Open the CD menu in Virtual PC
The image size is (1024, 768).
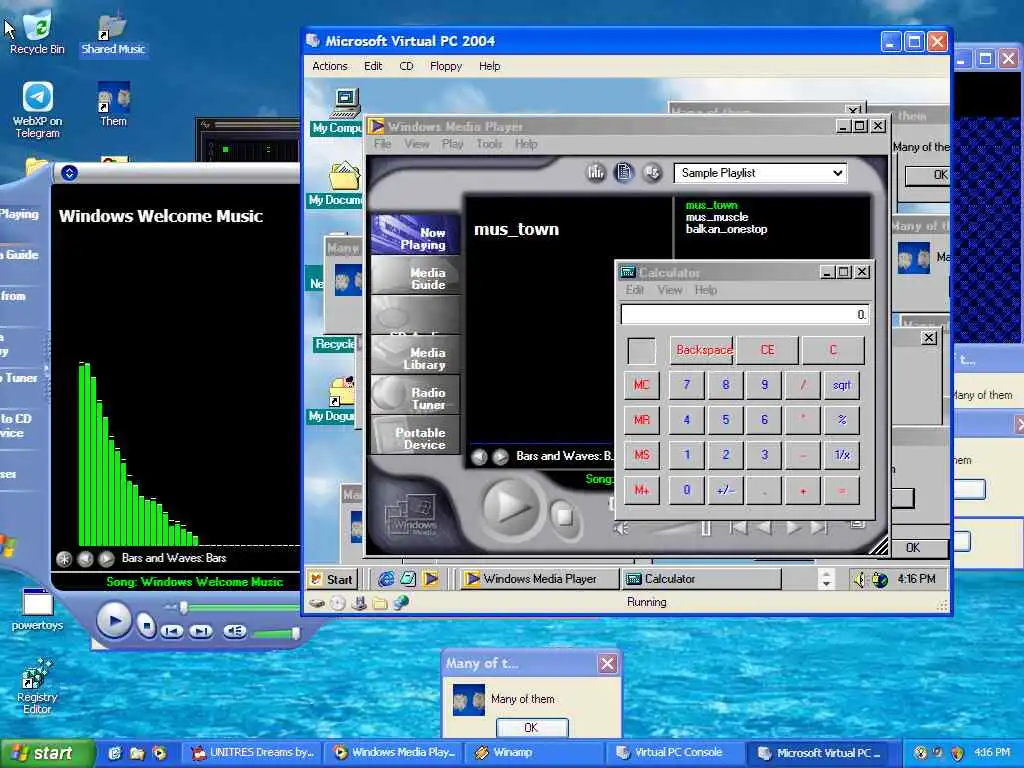pos(406,66)
